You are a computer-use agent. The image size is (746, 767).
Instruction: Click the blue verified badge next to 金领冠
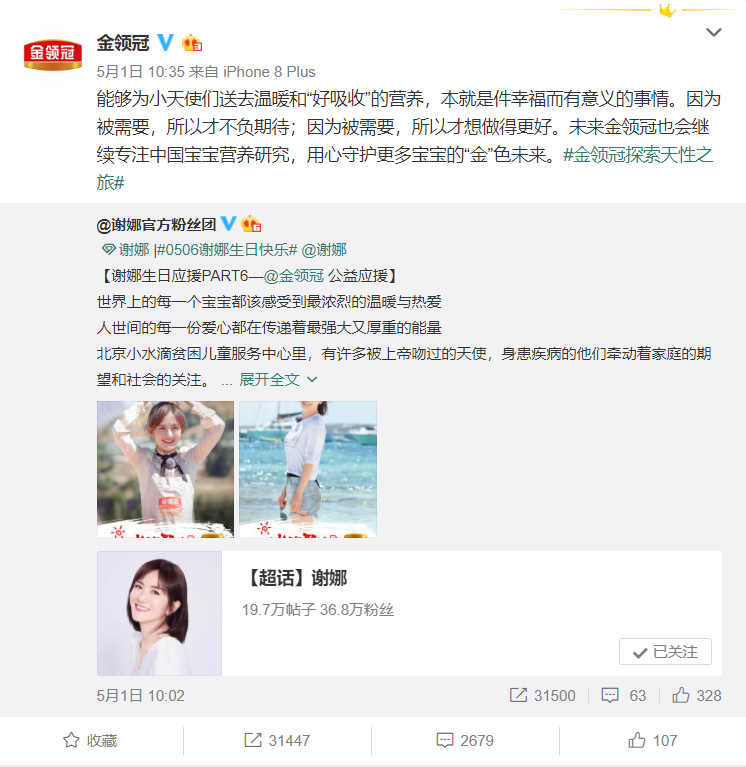(x=165, y=43)
